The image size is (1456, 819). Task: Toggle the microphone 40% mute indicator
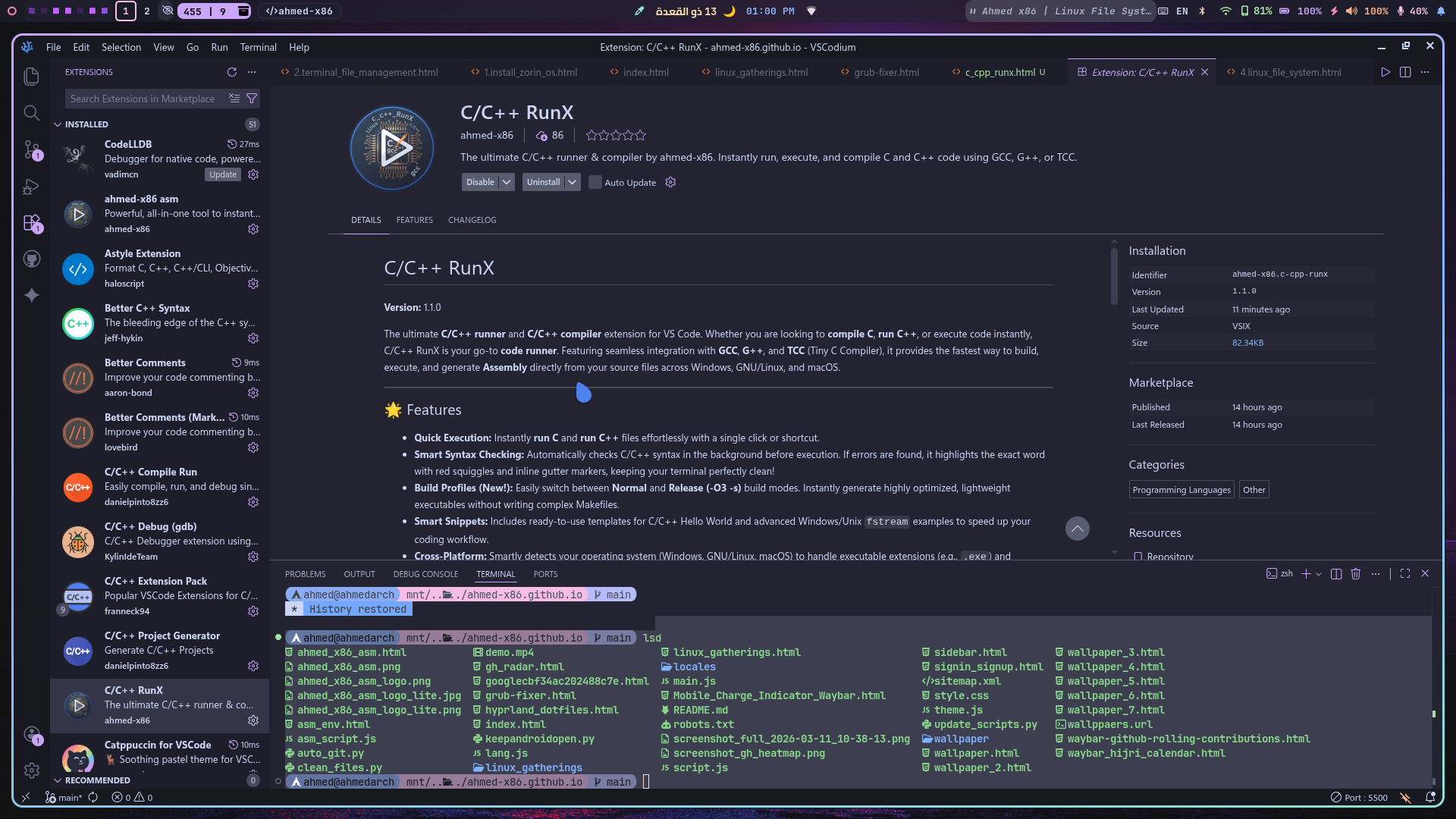(x=1413, y=11)
